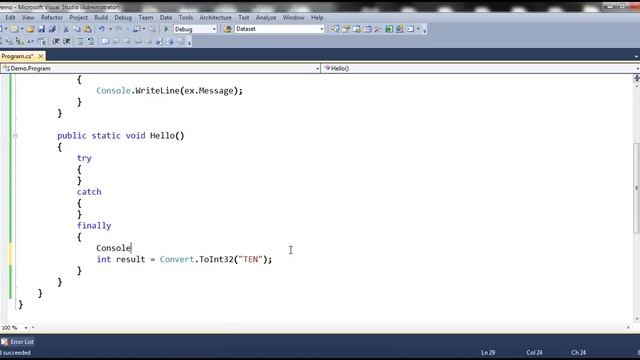Open Find in Files icon beside Dataset box
The width and height of the screenshot is (640, 360).
coord(227,29)
